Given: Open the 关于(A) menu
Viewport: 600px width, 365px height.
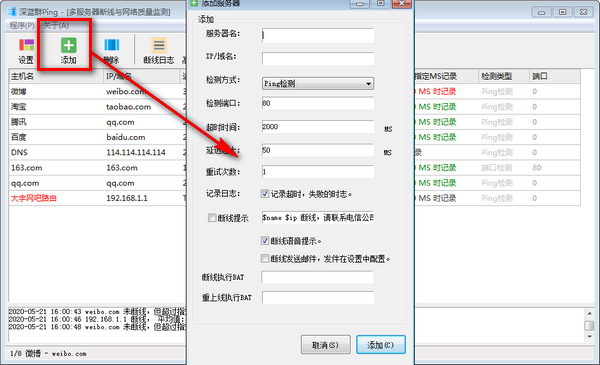Looking at the screenshot, I should tap(56, 26).
